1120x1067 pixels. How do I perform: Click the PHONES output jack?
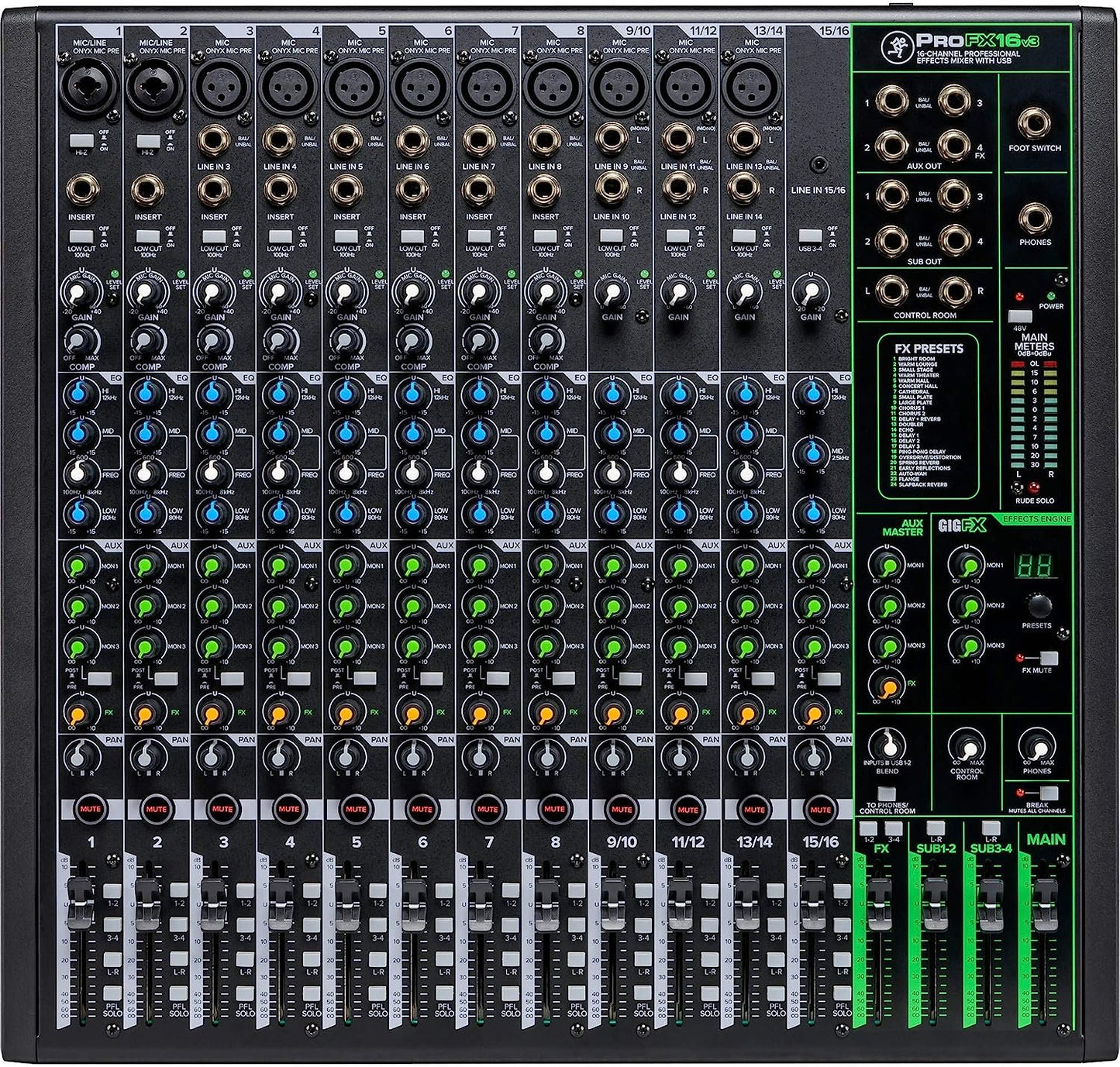[1035, 218]
